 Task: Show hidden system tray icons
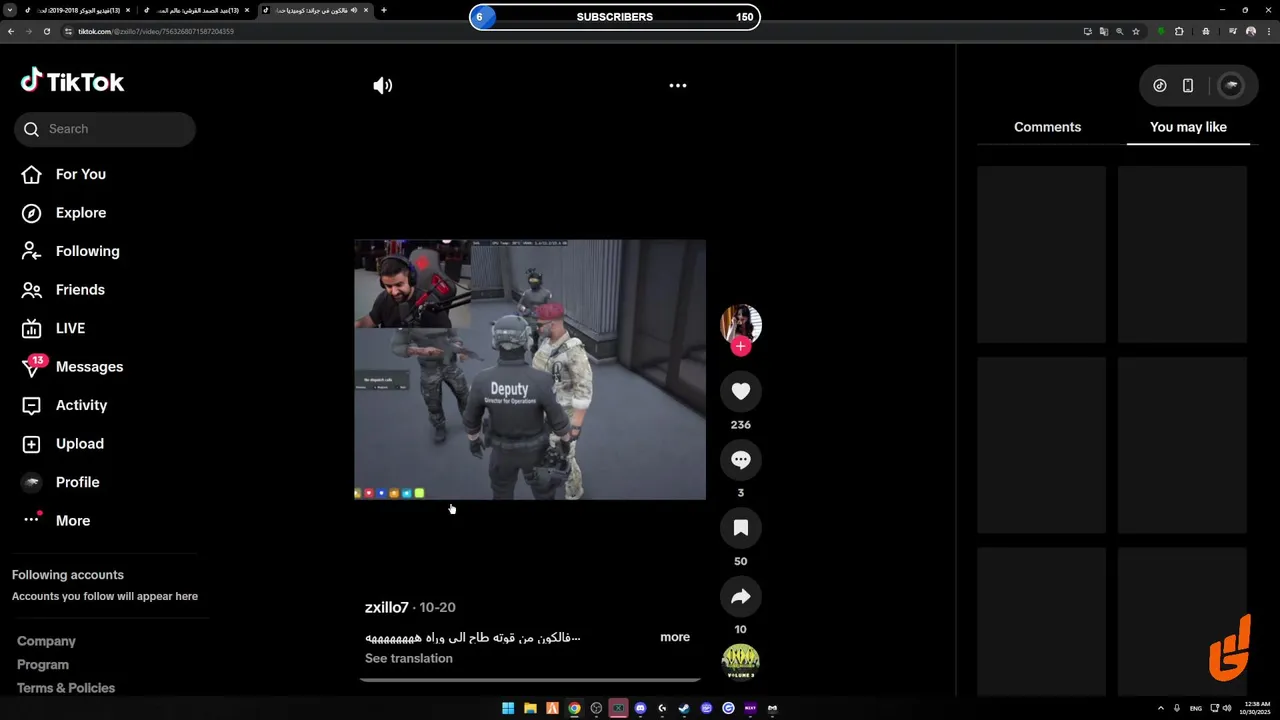point(1160,708)
